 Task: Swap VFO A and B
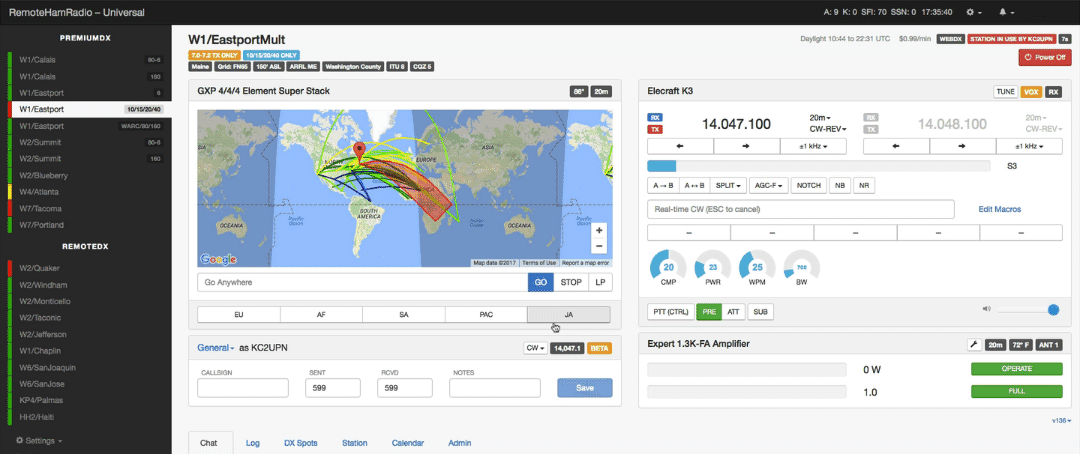pos(694,185)
